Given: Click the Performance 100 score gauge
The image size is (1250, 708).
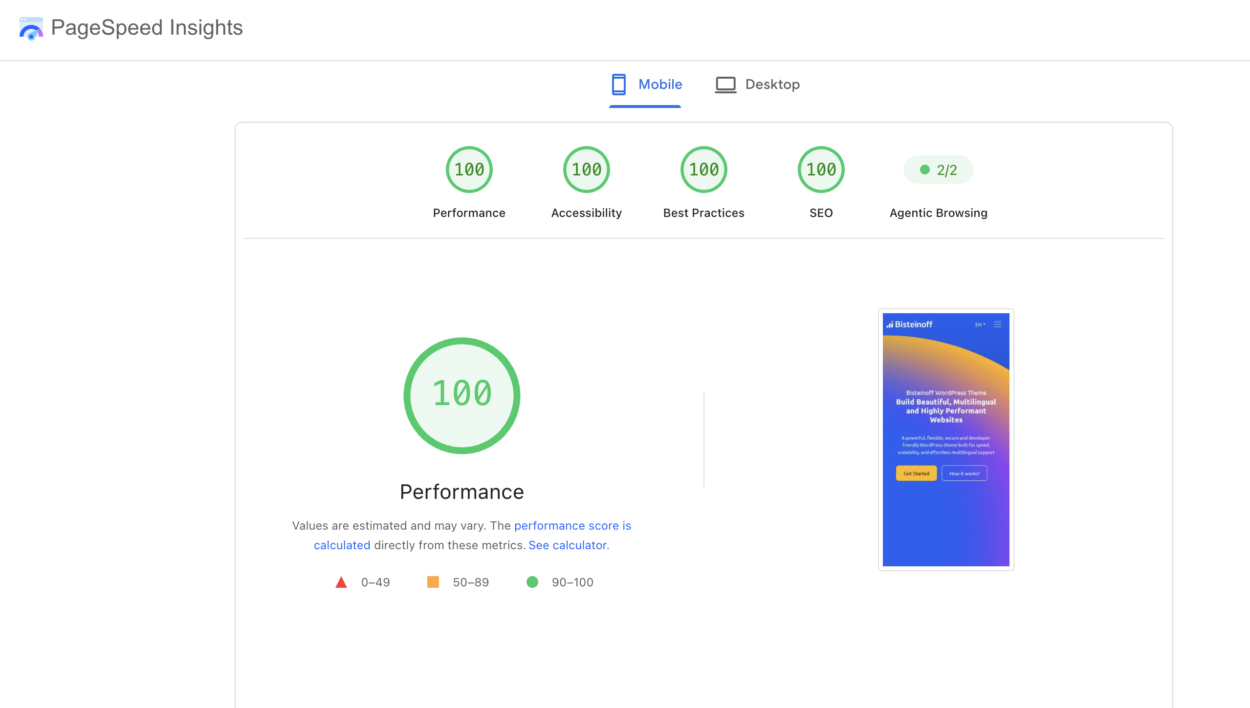Looking at the screenshot, I should pyautogui.click(x=469, y=170).
